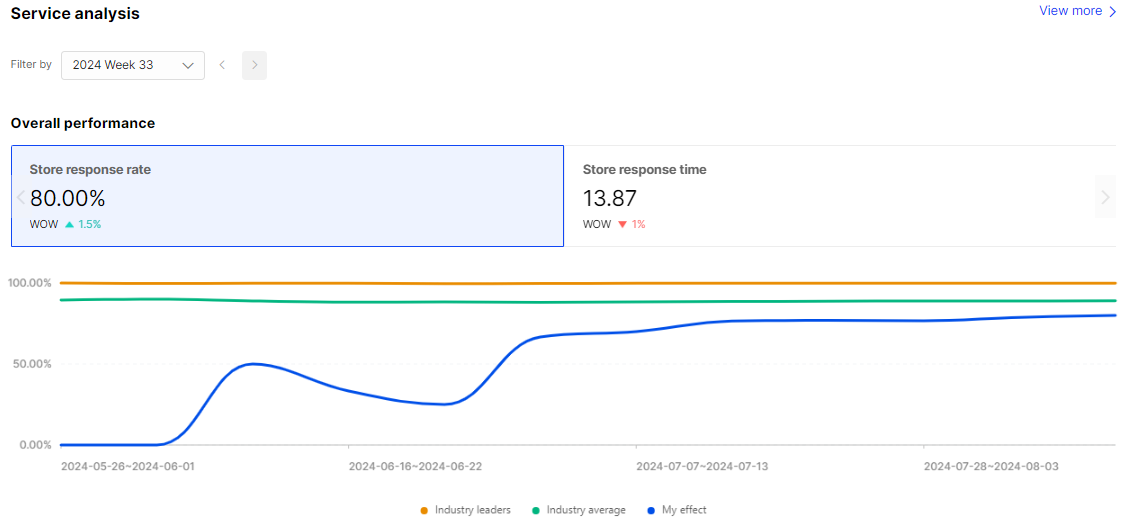Screen dimensions: 1126x524
Task: Slide the metrics carousel left with the arrow
Action: pyautogui.click(x=21, y=197)
